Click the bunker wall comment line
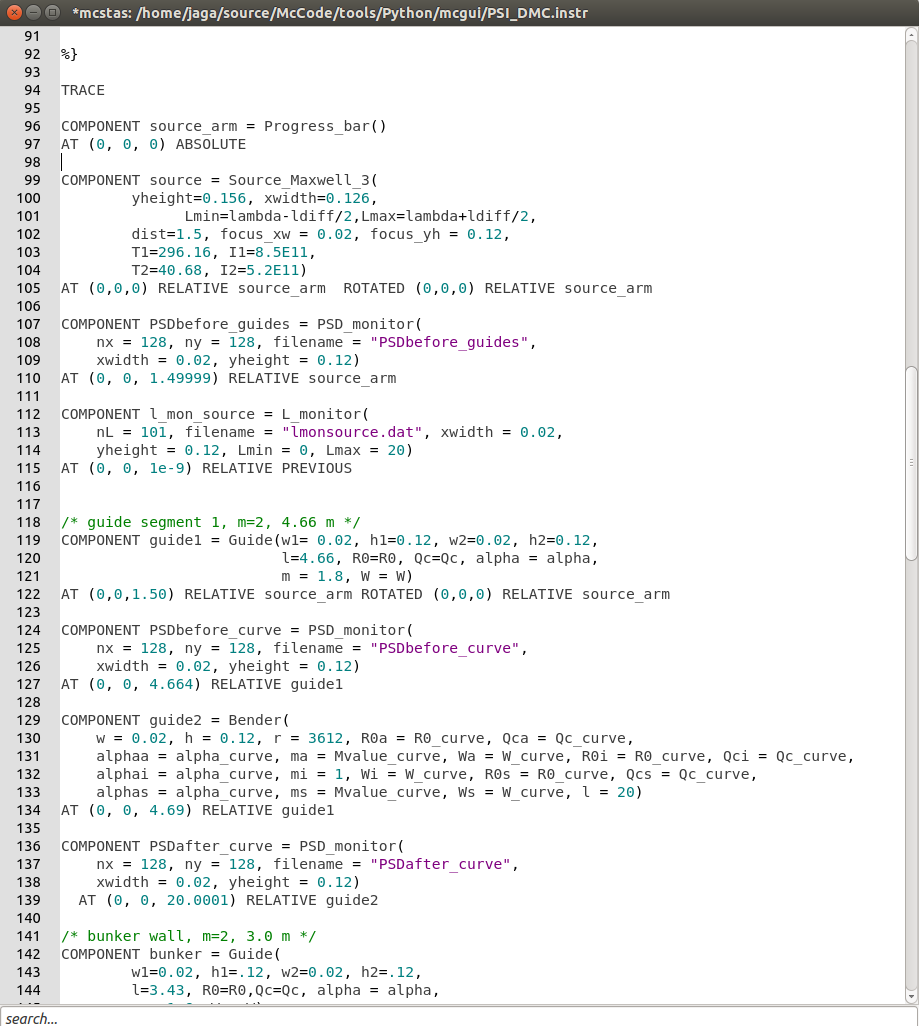919x1026 pixels. 189,936
